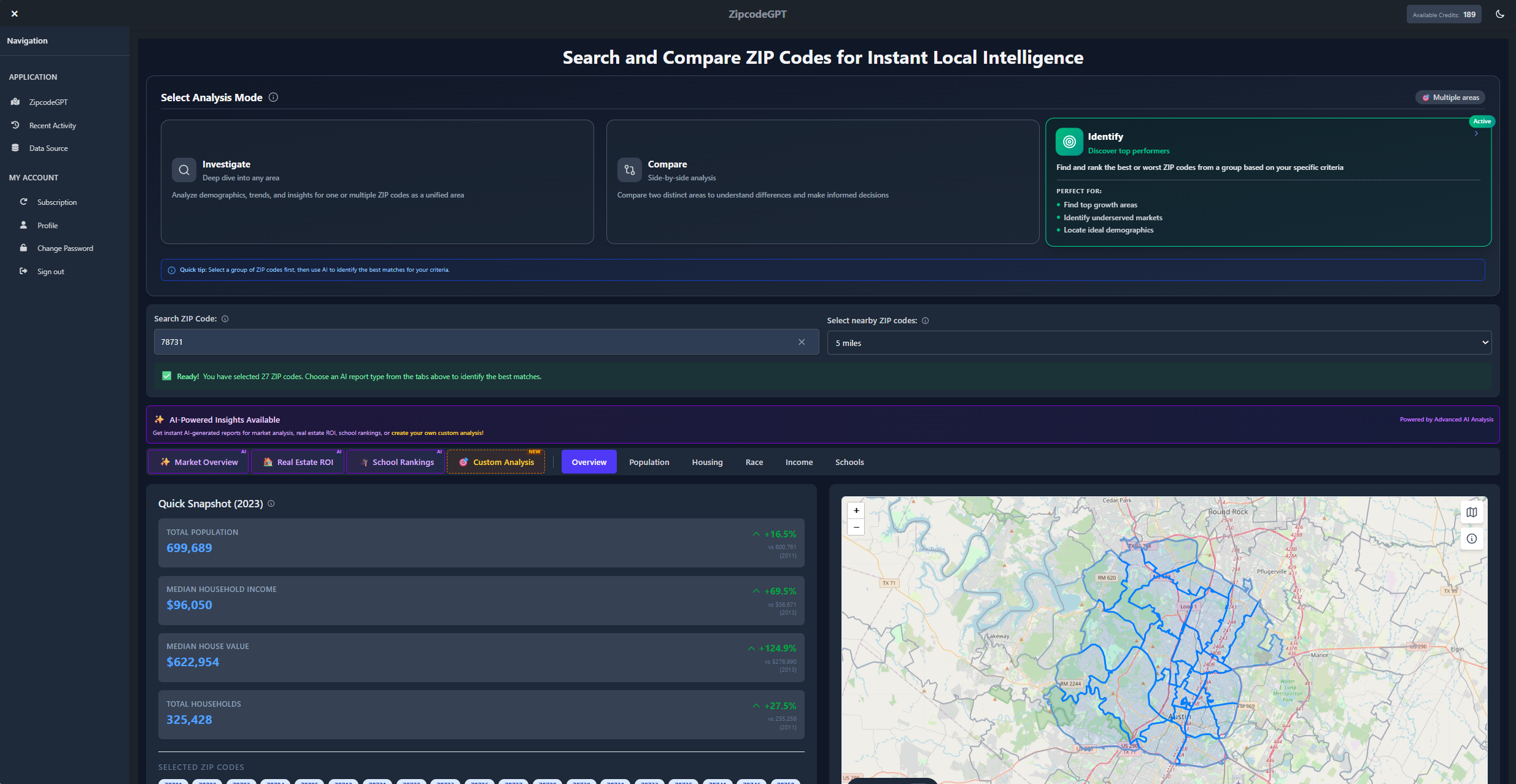The width and height of the screenshot is (1516, 784).
Task: Click the Multiple areas badge
Action: [x=1450, y=98]
